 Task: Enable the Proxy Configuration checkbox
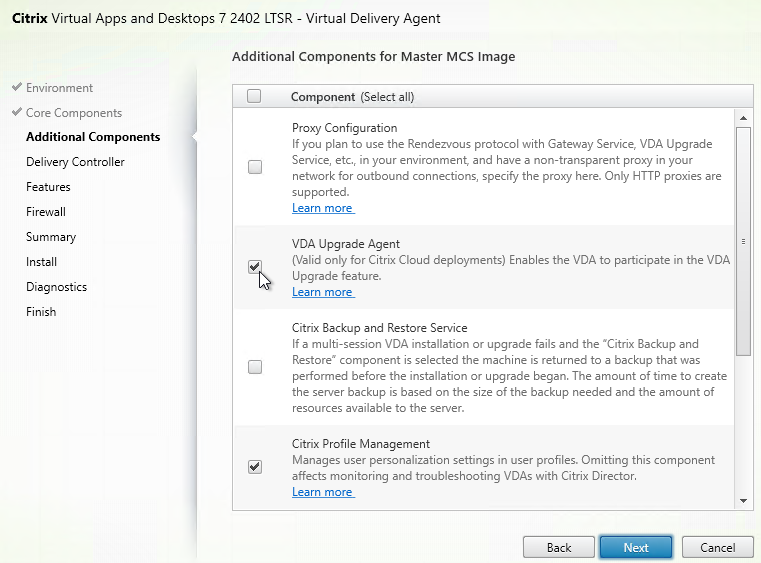[255, 167]
